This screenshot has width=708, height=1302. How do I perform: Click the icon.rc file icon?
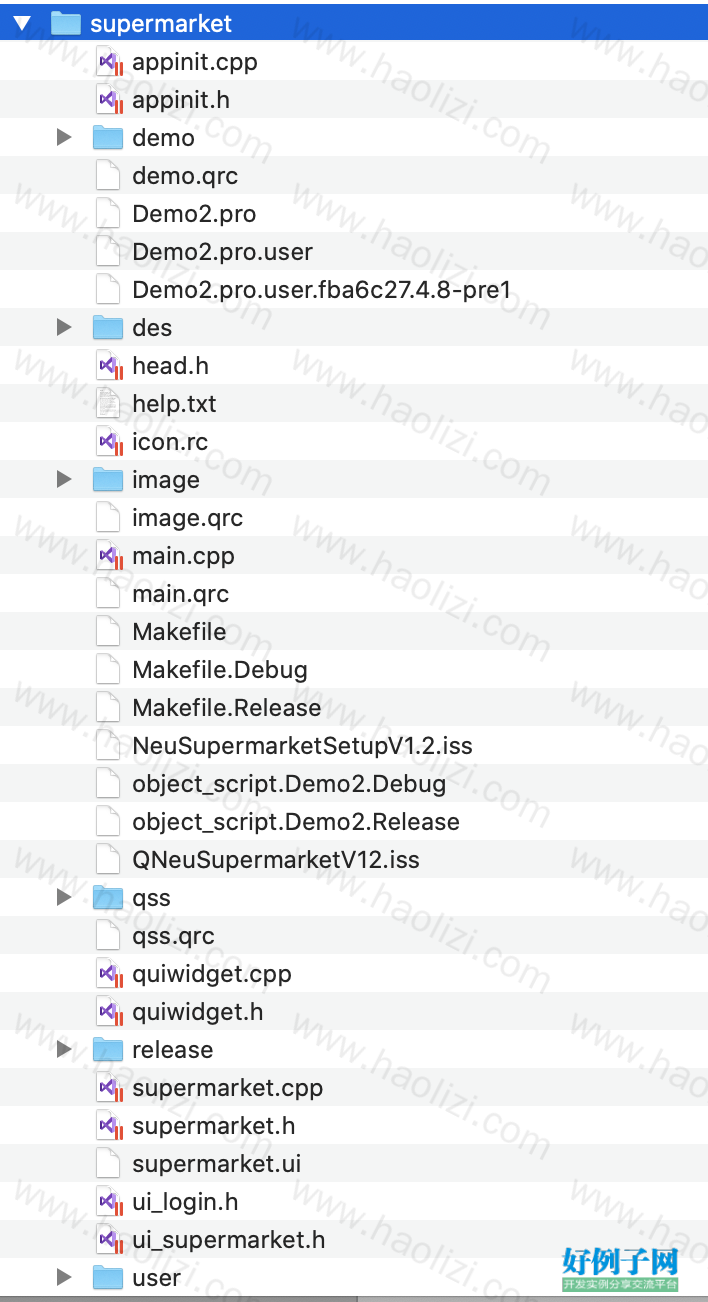[109, 442]
